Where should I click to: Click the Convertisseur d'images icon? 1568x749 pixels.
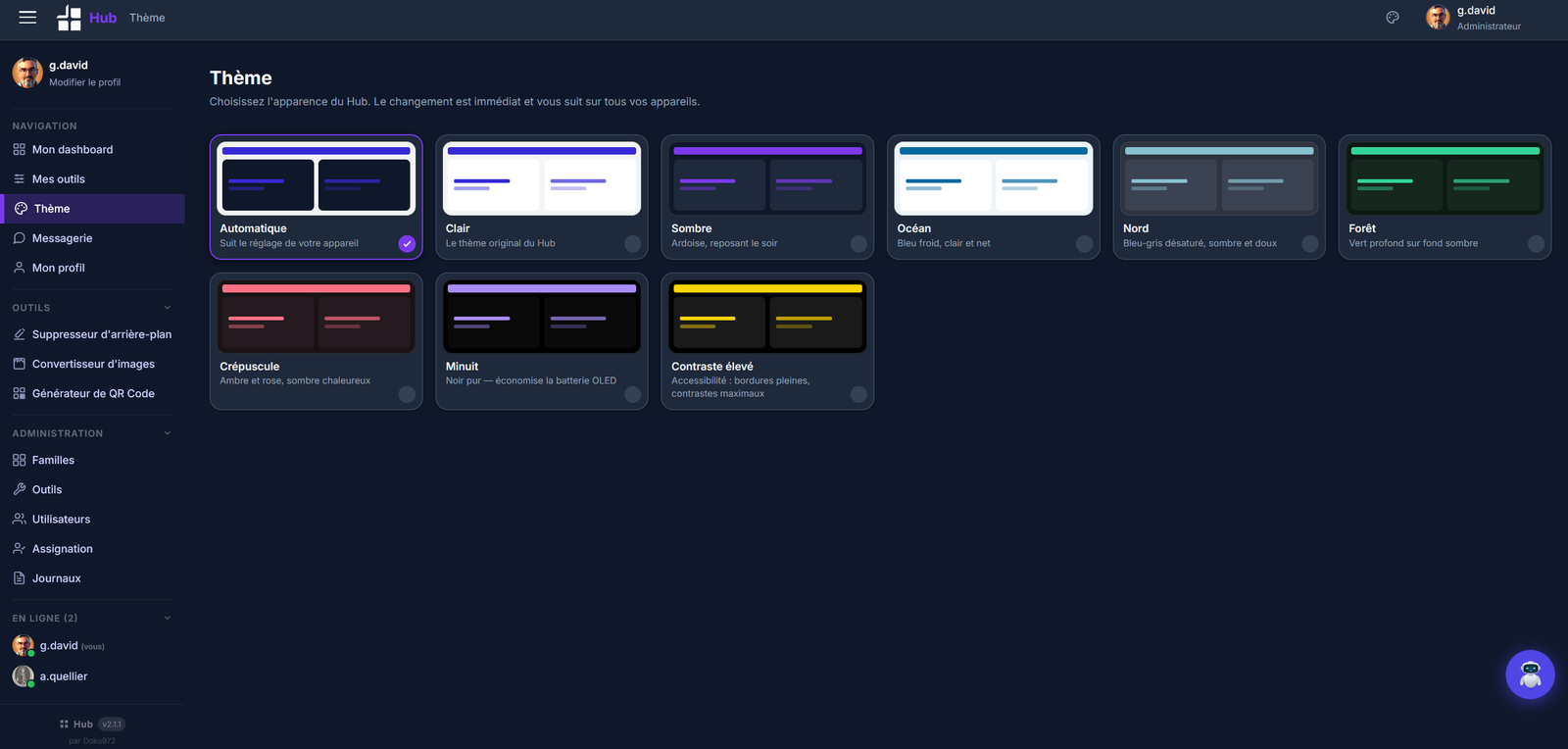20,364
